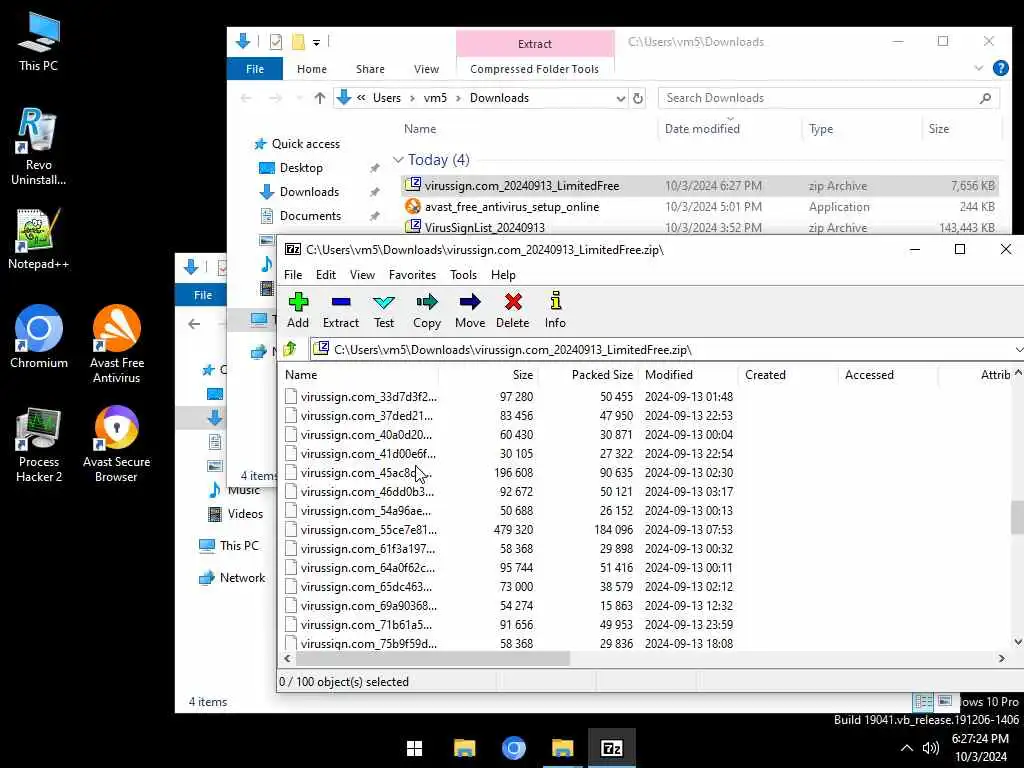
Task: Open the Home ribbon tab in Downloads Explorer
Action: [312, 69]
